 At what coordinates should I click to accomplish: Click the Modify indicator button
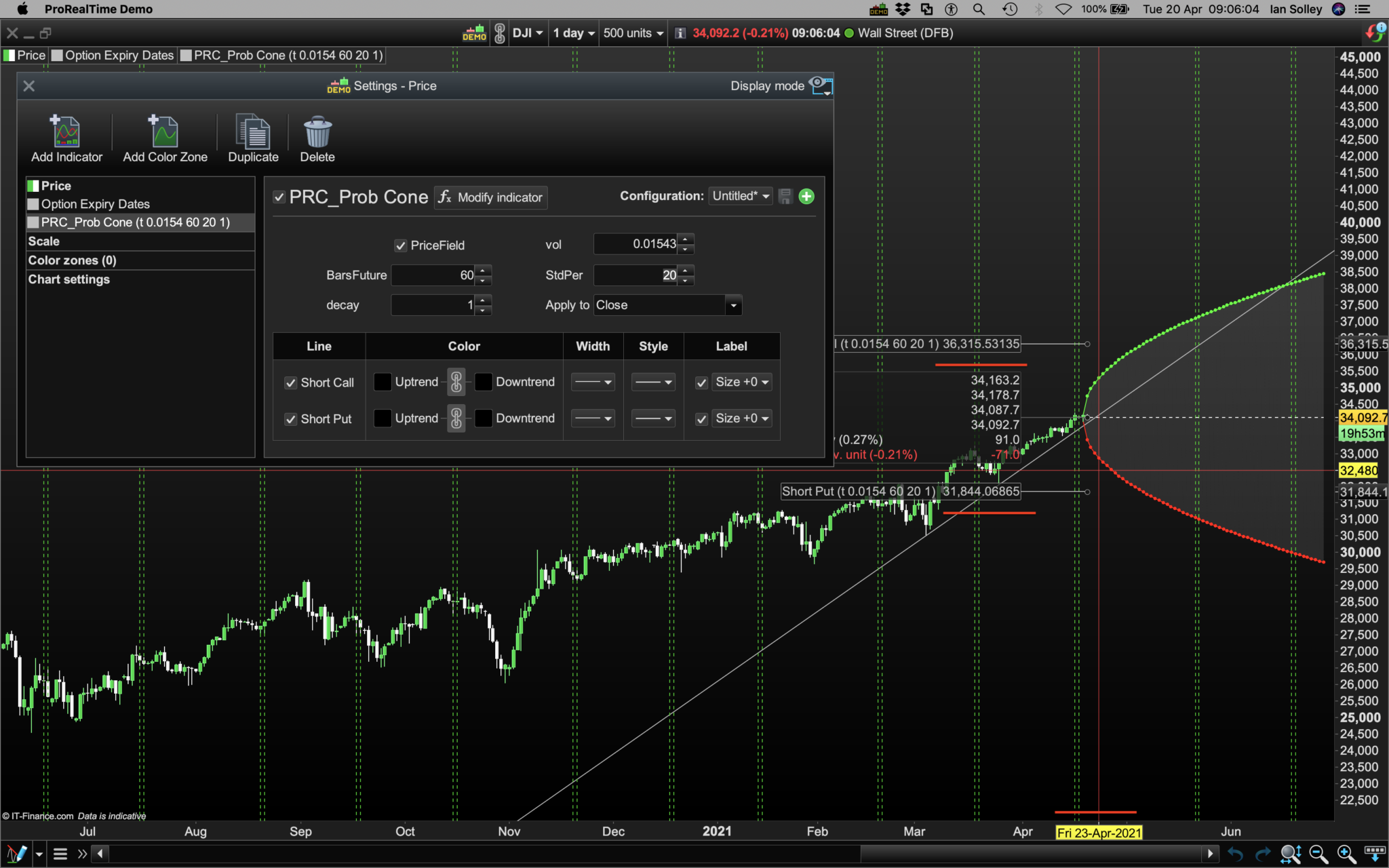(x=491, y=197)
